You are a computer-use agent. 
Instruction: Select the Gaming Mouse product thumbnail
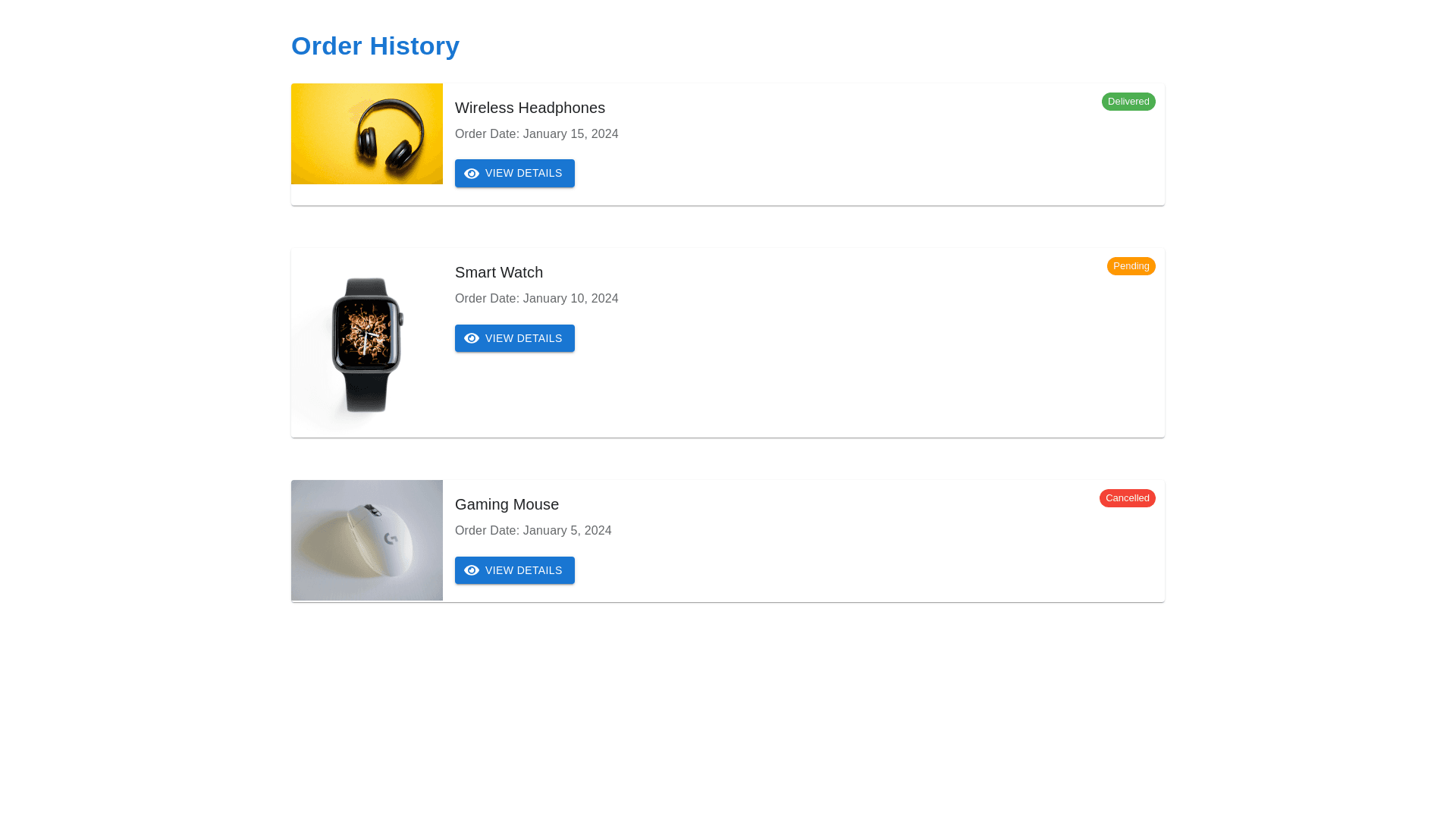[367, 540]
